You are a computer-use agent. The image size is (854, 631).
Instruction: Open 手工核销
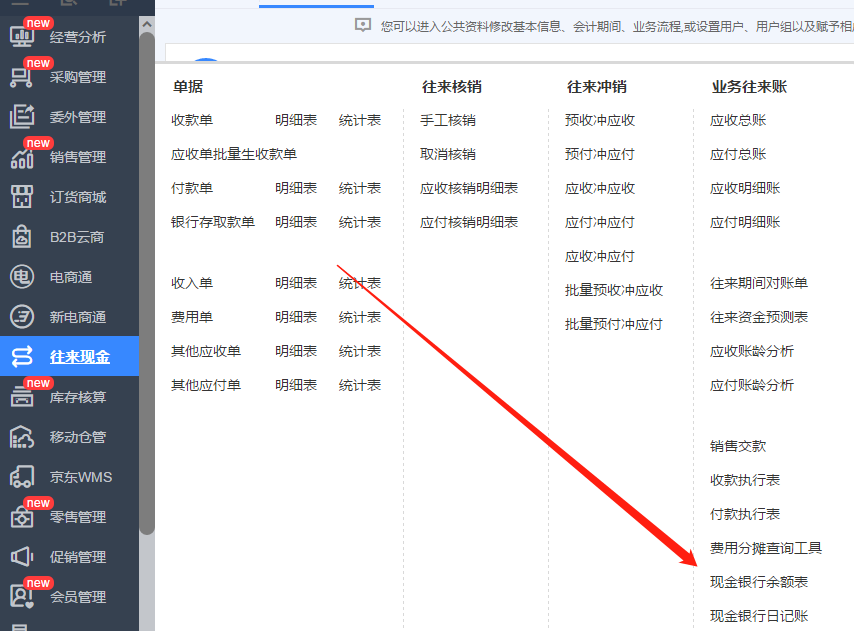click(448, 120)
